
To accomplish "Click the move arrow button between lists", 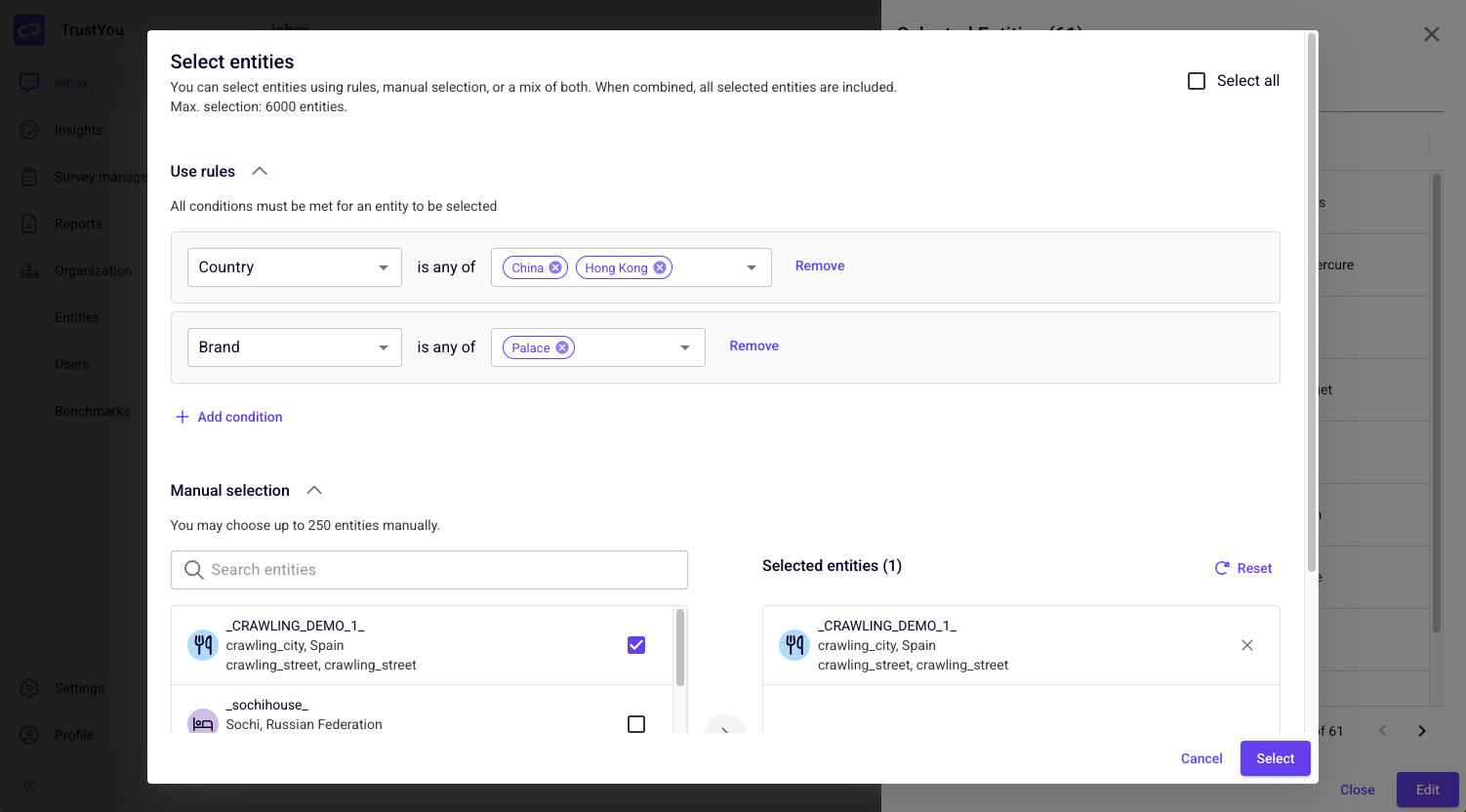I will (x=724, y=725).
